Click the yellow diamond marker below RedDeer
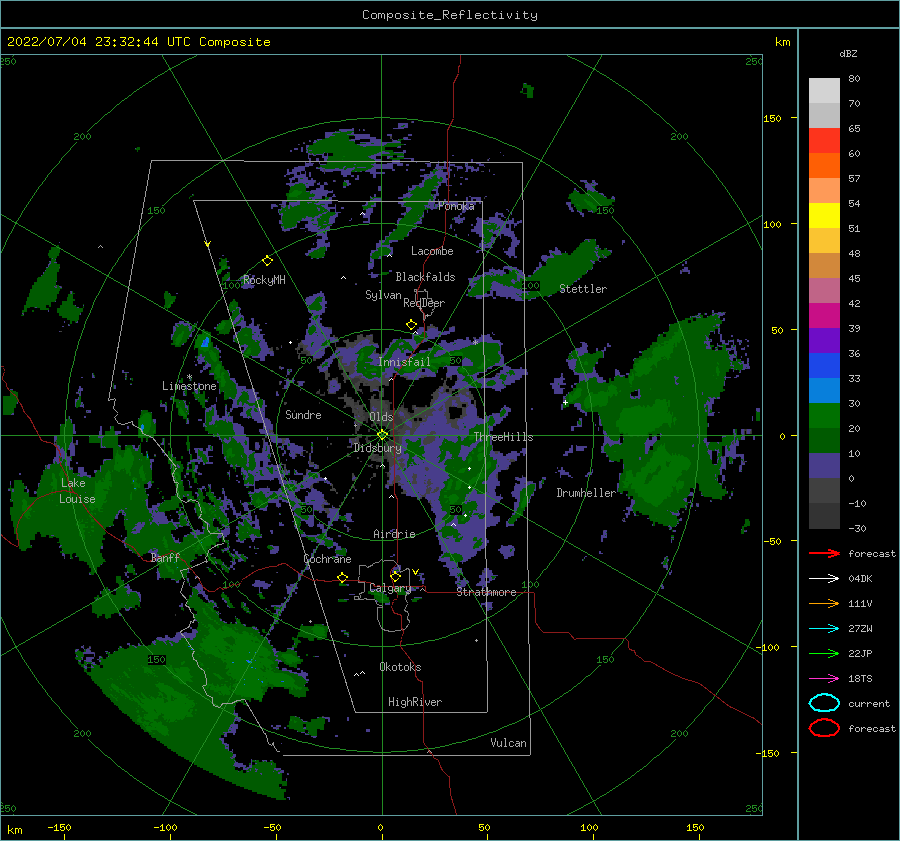Screen dimensions: 900x841 pyautogui.click(x=412, y=325)
